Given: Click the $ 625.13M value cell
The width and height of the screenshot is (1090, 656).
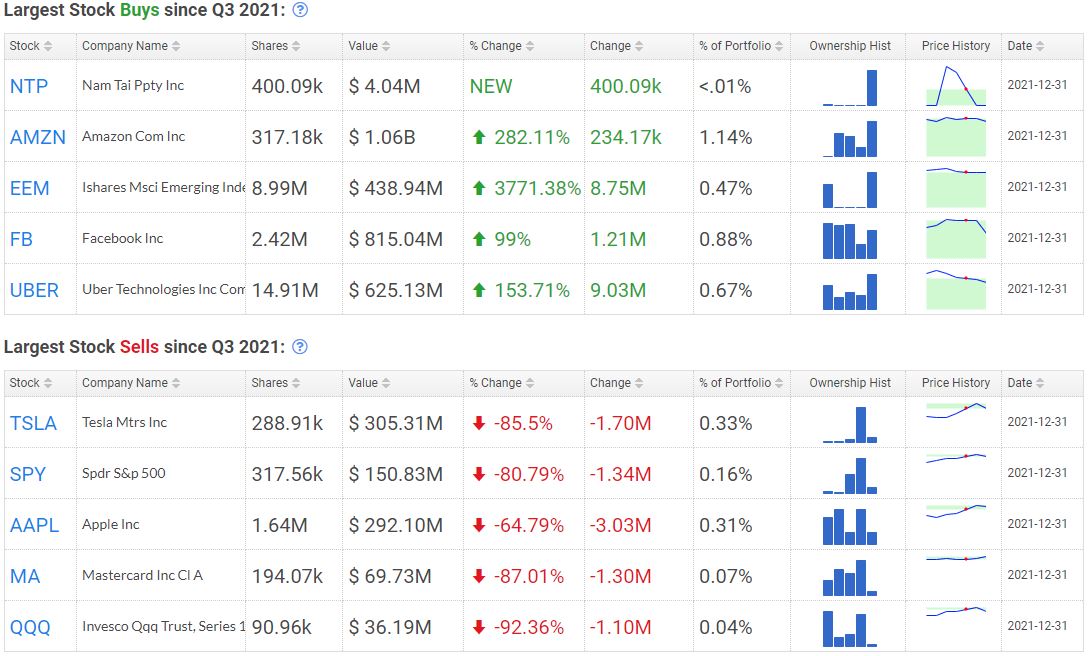Looking at the screenshot, I should (396, 290).
